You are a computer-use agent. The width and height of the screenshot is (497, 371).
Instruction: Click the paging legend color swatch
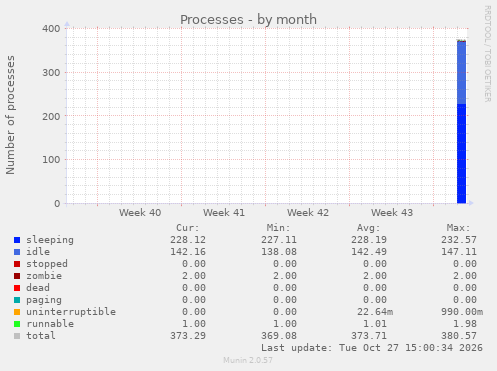click(17, 300)
